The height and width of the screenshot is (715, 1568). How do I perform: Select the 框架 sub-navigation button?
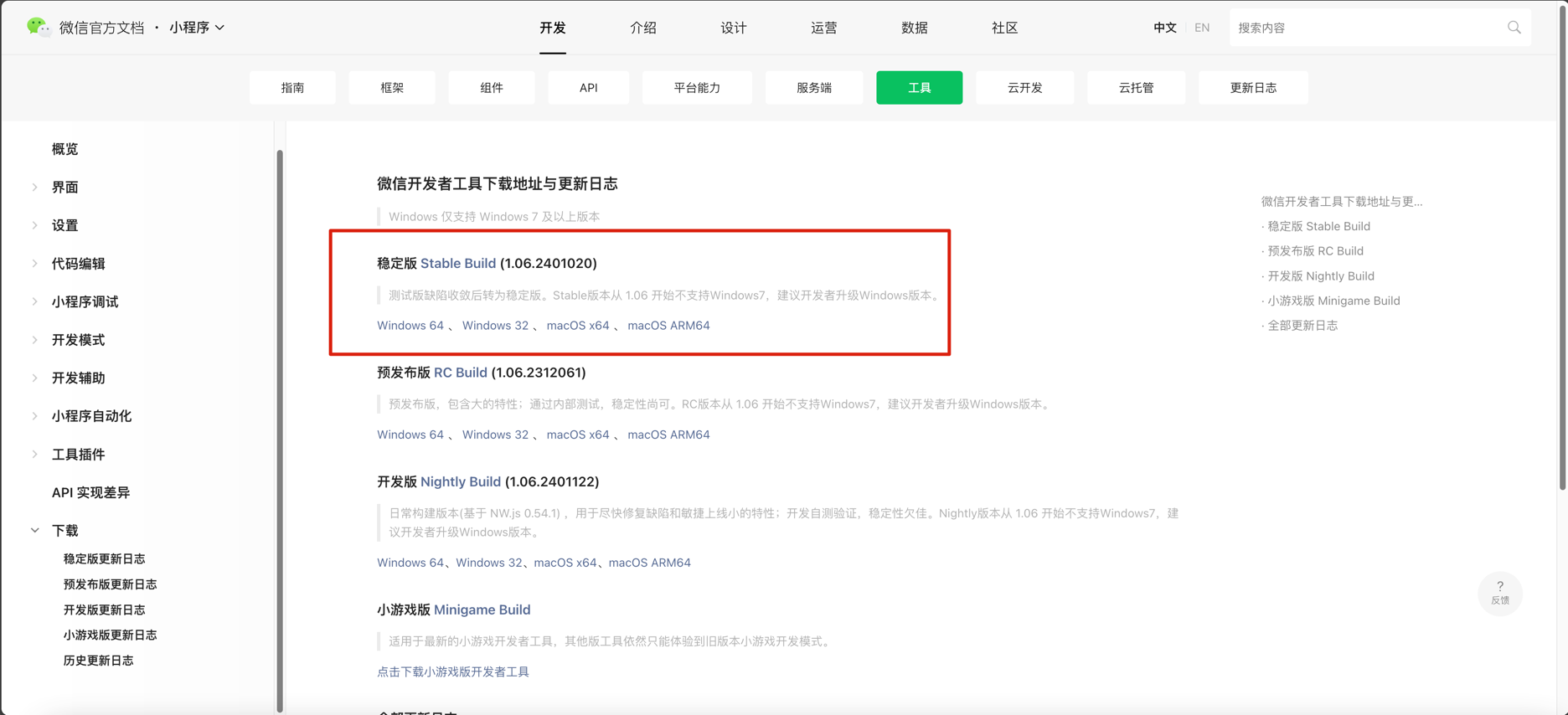click(392, 87)
